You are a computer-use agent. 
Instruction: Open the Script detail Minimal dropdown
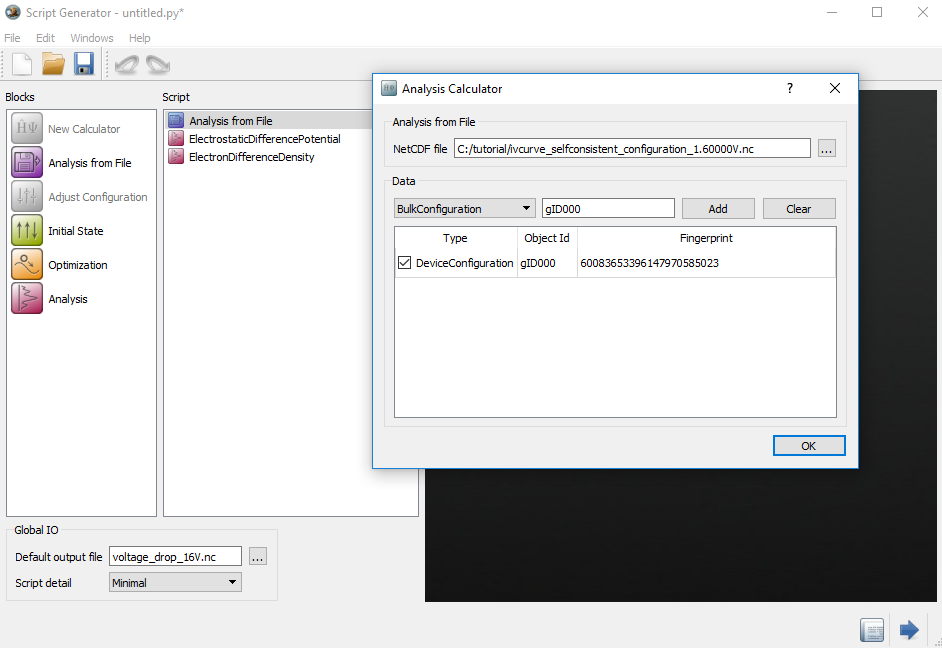175,582
